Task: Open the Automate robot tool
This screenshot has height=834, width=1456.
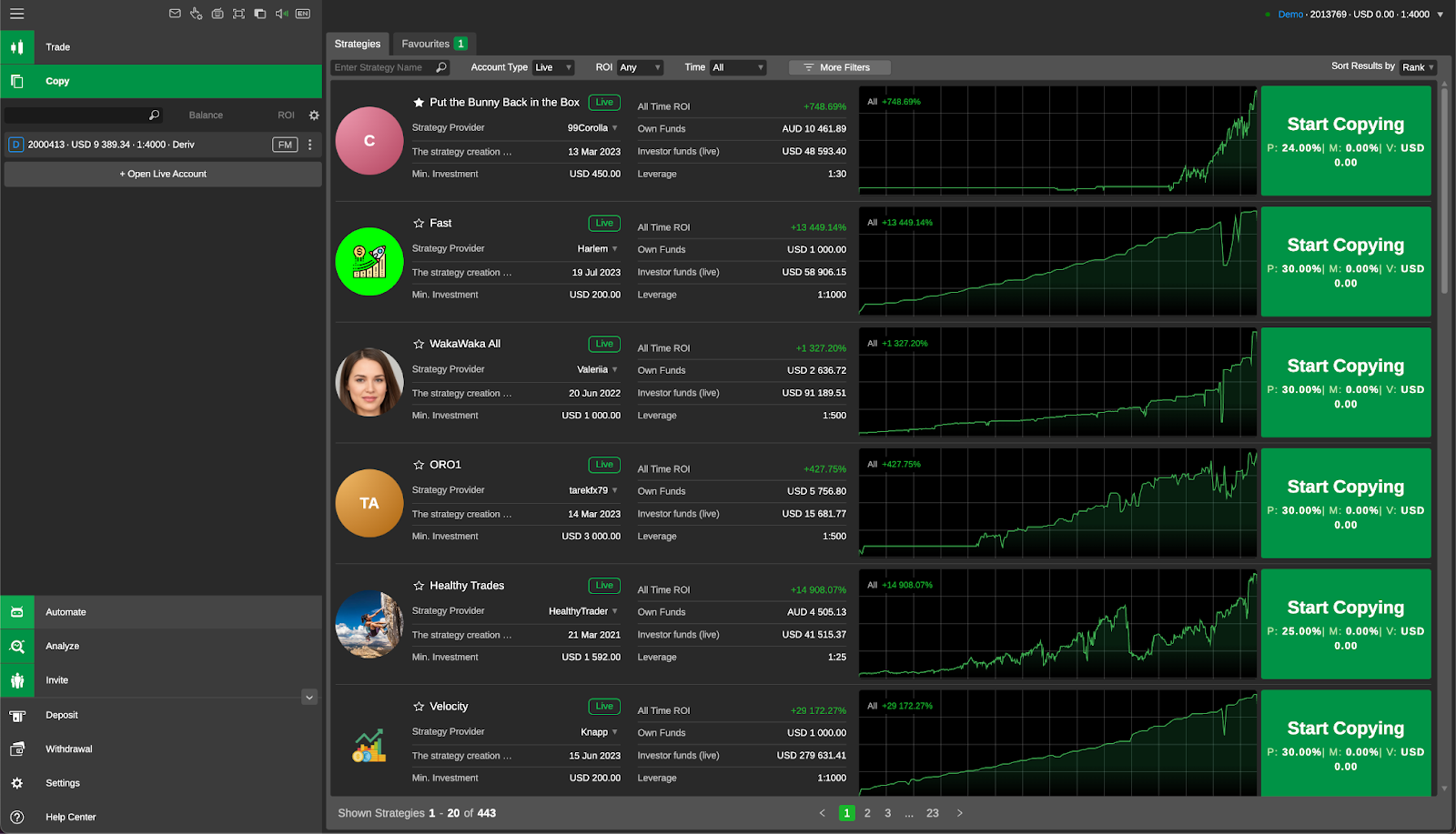Action: tap(65, 611)
